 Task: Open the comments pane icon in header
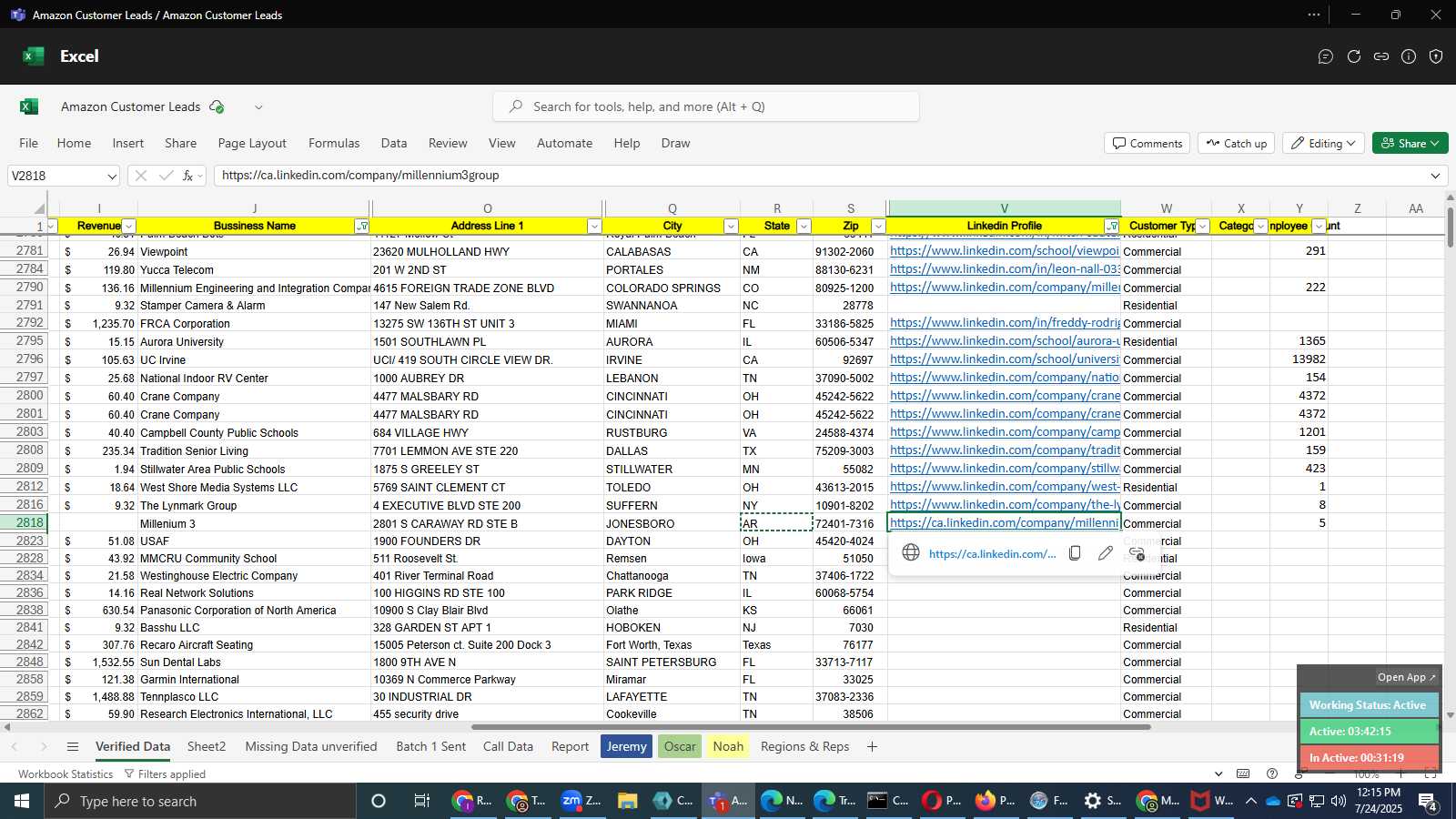click(x=1326, y=56)
